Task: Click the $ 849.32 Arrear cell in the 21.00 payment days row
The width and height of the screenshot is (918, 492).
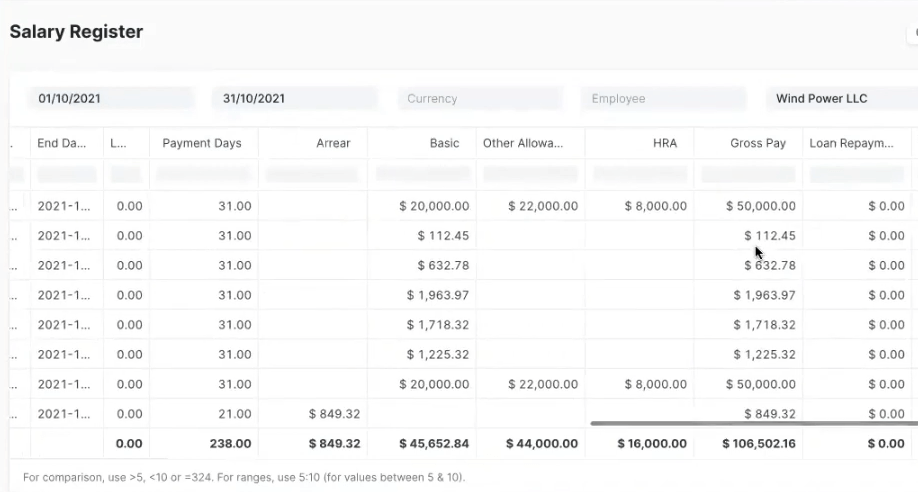Action: (334, 414)
